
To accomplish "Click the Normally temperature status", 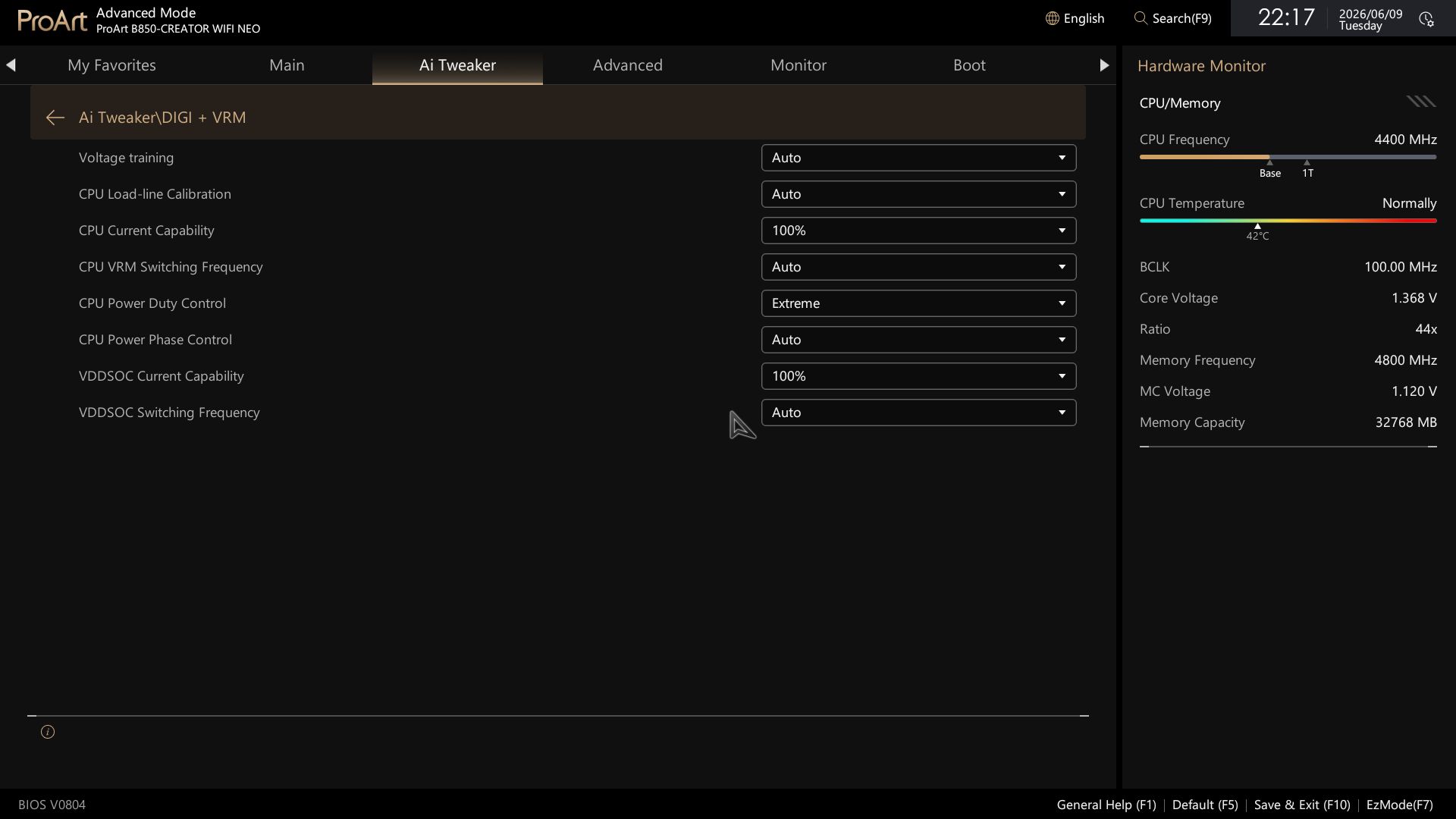I will (1409, 203).
